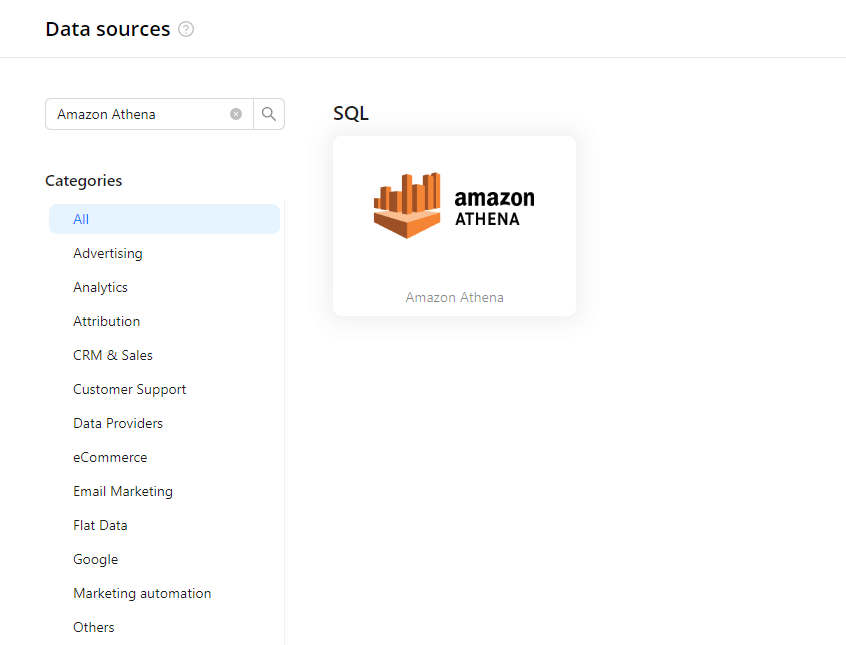Show Data Providers category
The height and width of the screenshot is (645, 846).
118,423
